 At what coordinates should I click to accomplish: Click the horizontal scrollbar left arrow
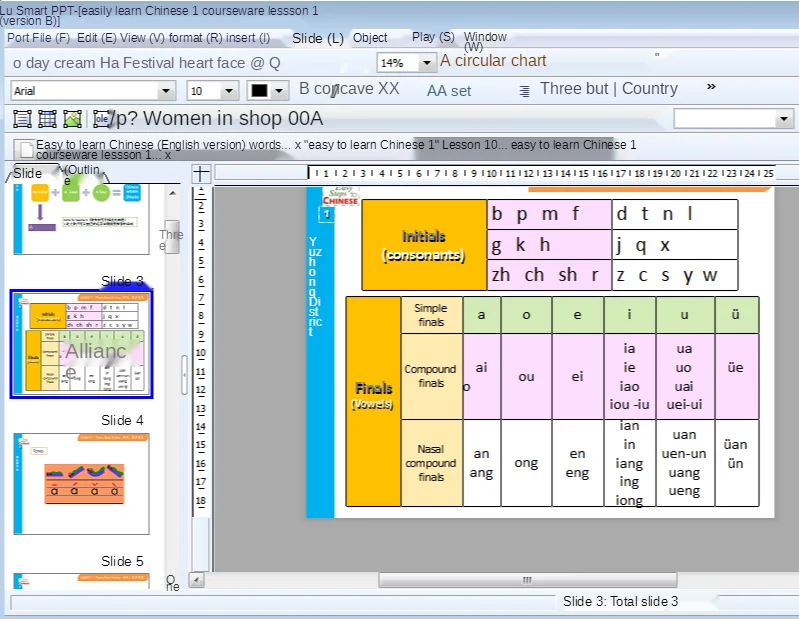(197, 580)
